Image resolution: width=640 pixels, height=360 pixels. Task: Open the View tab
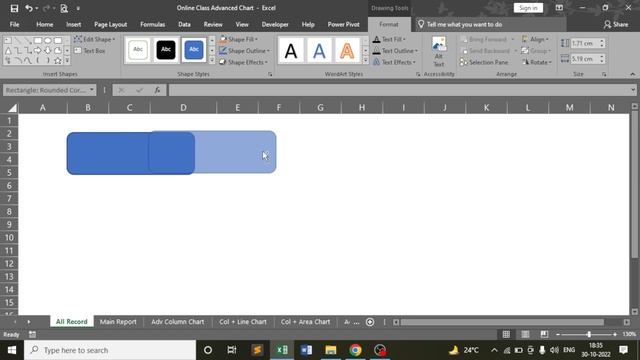pos(242,24)
